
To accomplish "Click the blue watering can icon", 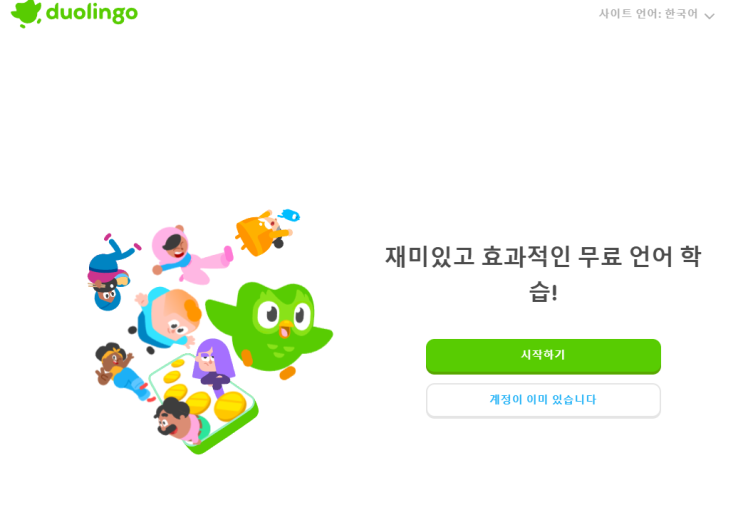I will point(290,215).
